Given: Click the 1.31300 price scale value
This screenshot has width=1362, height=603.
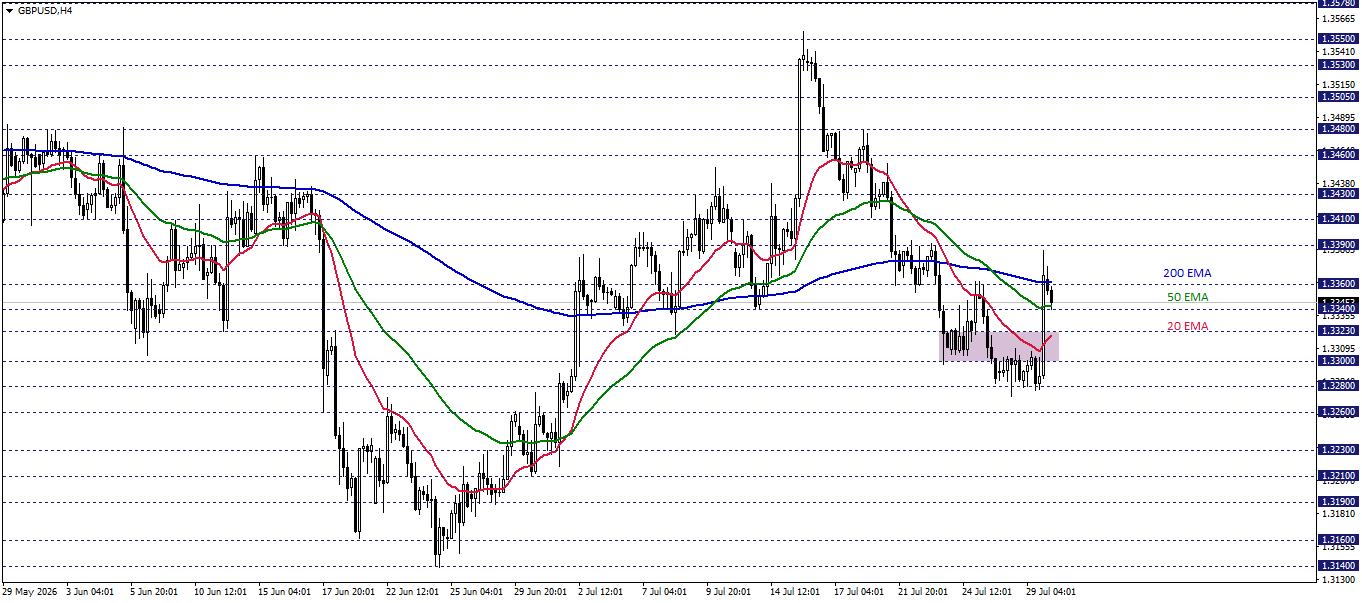Looking at the screenshot, I should (x=1338, y=579).
